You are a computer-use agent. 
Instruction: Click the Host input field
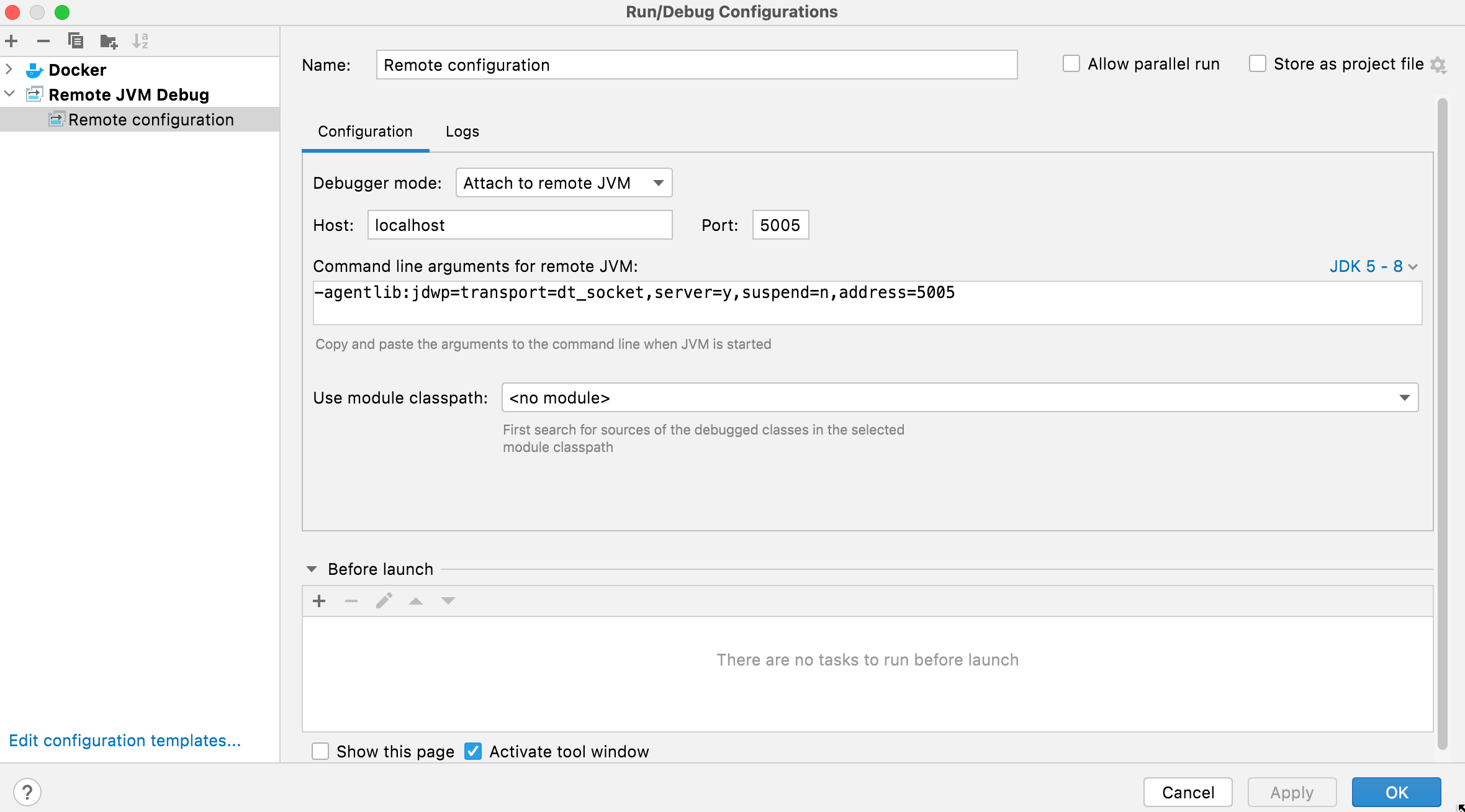point(520,225)
